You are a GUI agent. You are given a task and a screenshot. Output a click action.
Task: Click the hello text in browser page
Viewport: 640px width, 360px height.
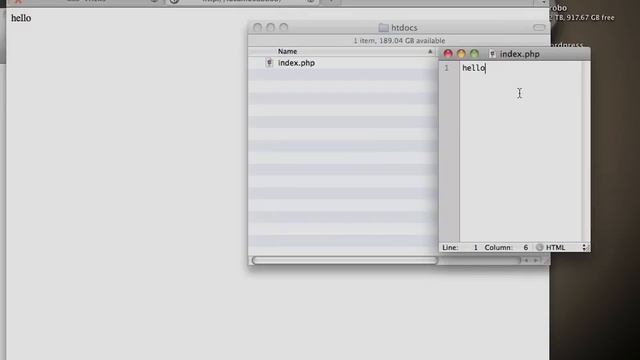click(x=21, y=18)
